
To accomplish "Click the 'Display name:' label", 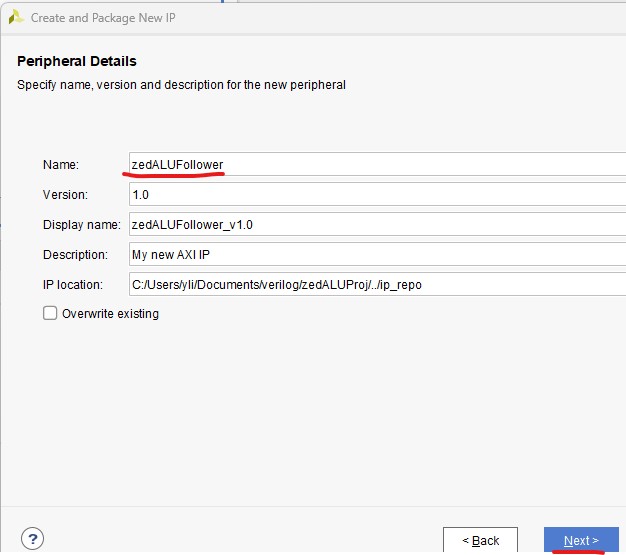I will tap(81, 225).
